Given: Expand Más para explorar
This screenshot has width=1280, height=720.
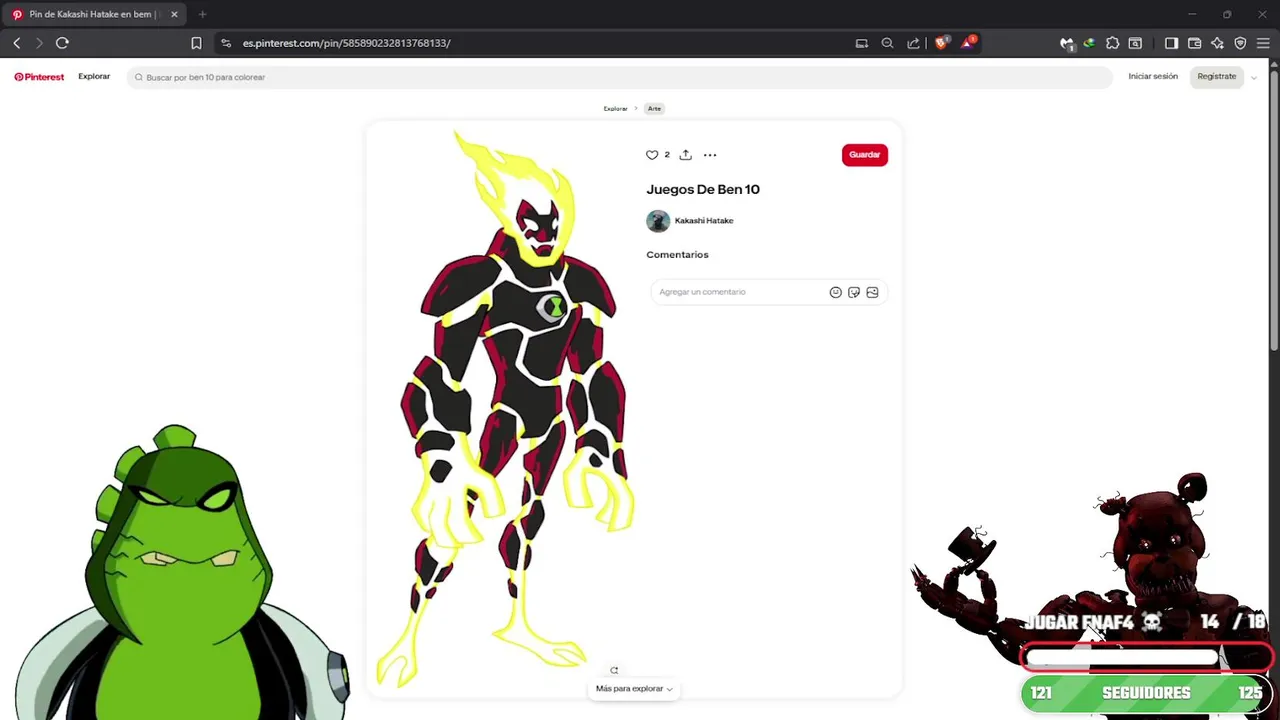Looking at the screenshot, I should (x=634, y=689).
